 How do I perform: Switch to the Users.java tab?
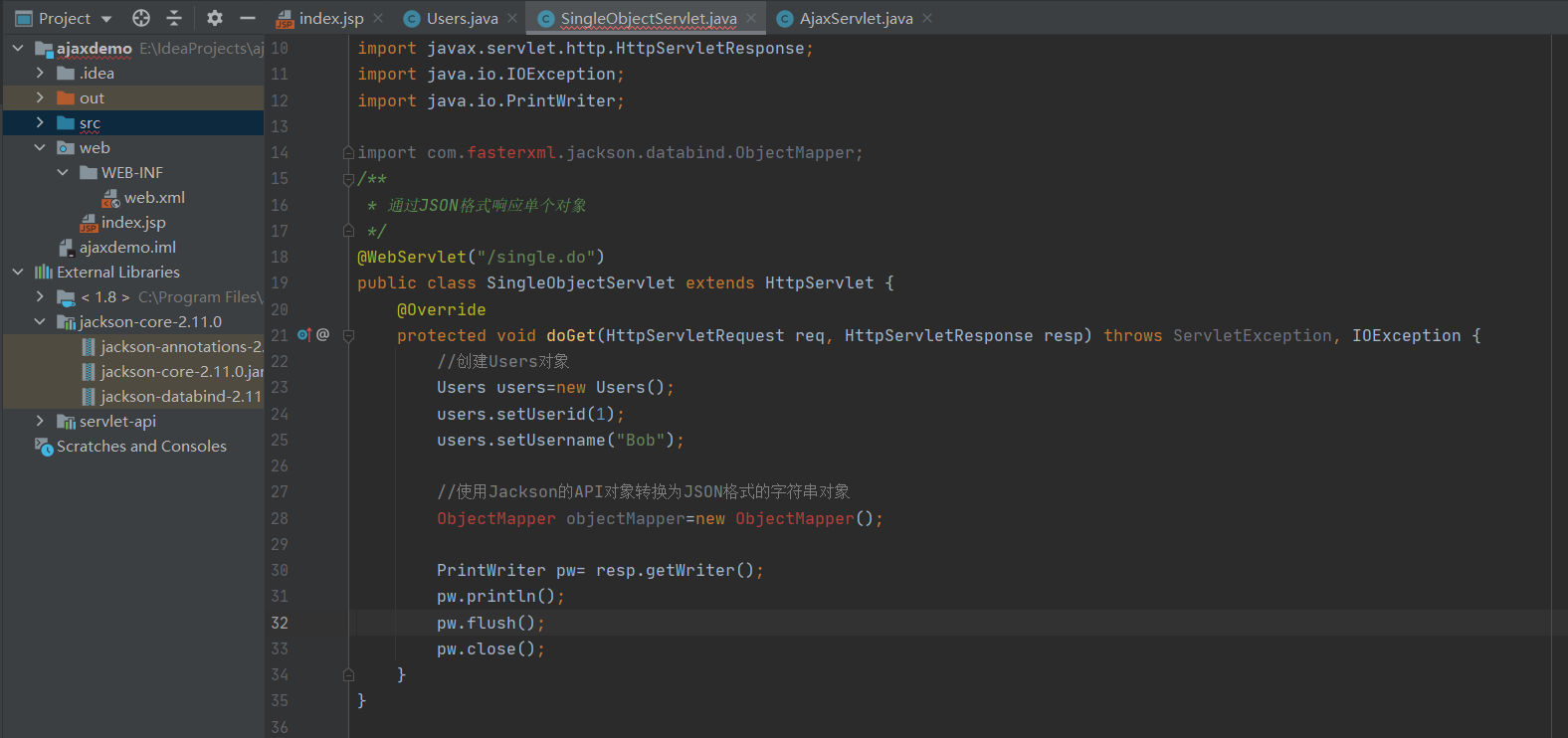(462, 18)
